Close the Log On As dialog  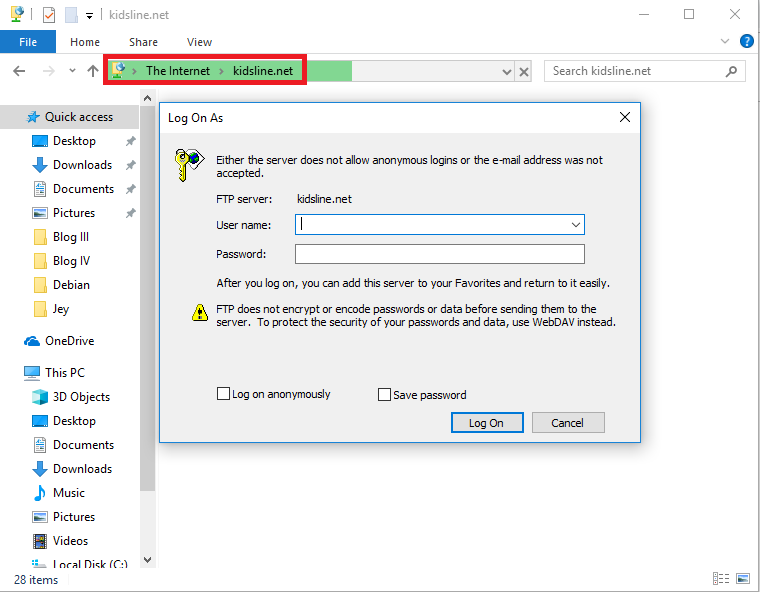point(625,117)
